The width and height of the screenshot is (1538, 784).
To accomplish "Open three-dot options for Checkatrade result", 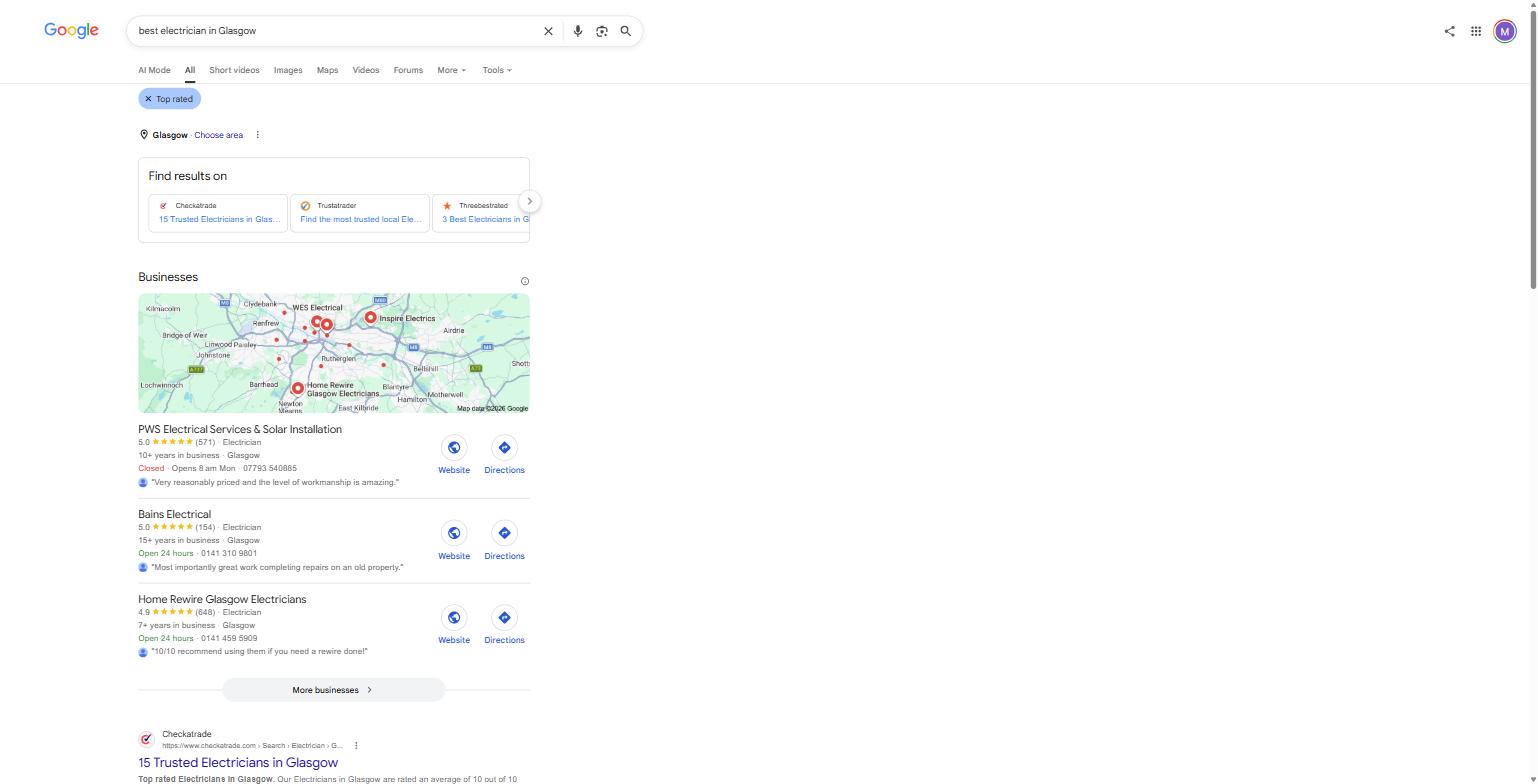I will [x=356, y=745].
